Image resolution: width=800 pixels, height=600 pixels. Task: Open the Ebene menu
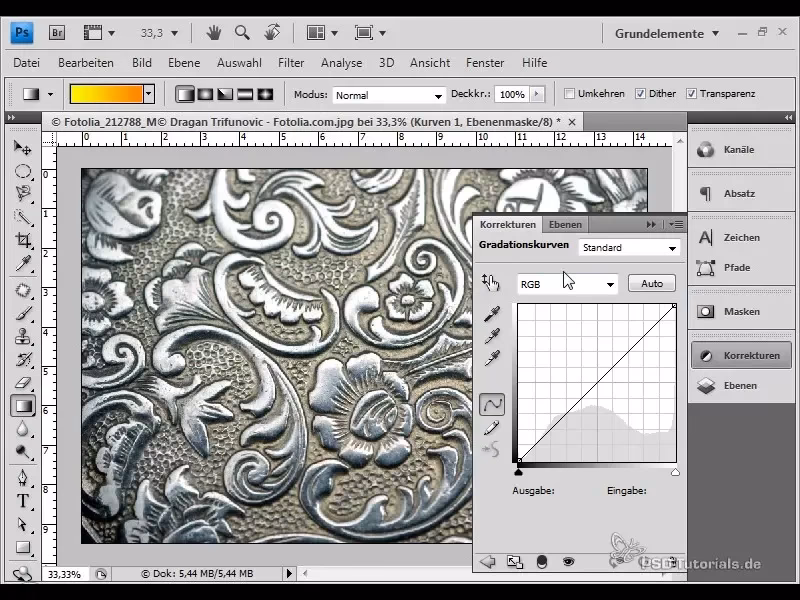[184, 63]
